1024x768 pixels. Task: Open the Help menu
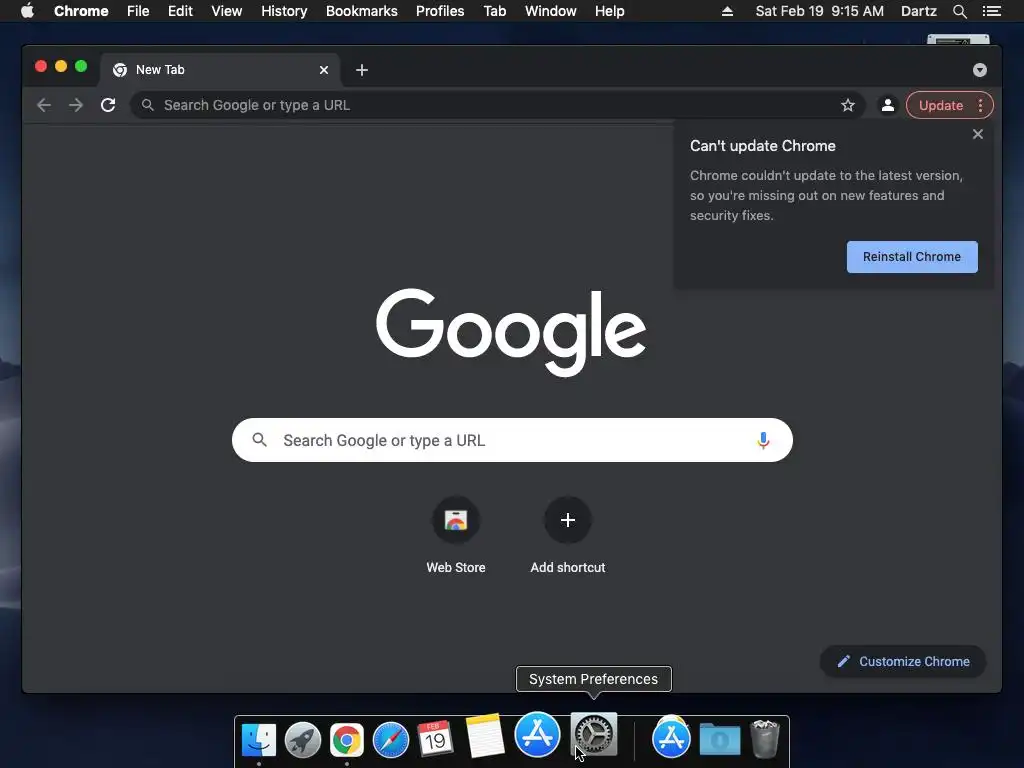(609, 11)
